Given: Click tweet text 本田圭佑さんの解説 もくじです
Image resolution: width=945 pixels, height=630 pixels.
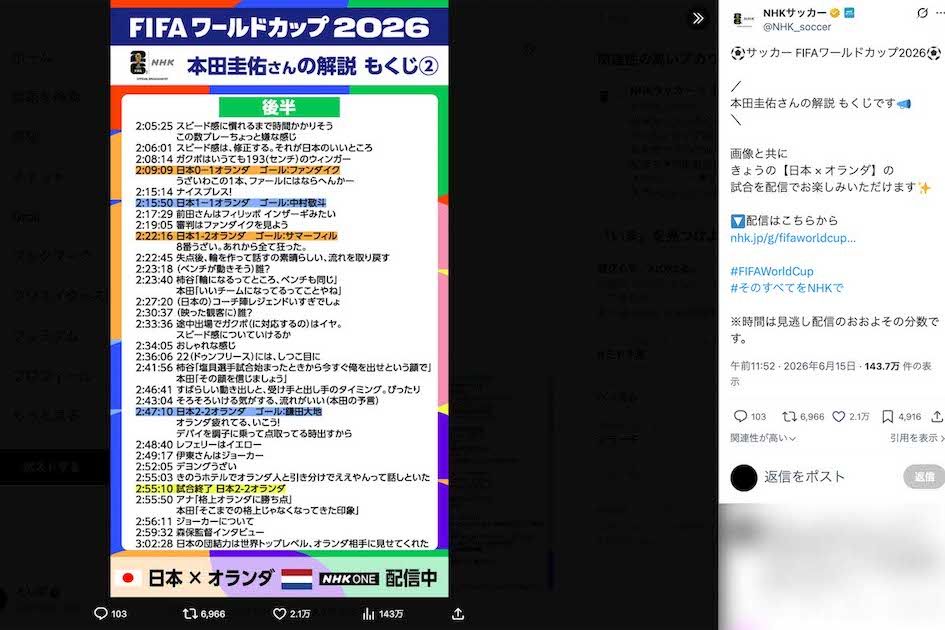Looking at the screenshot, I should (x=812, y=103).
